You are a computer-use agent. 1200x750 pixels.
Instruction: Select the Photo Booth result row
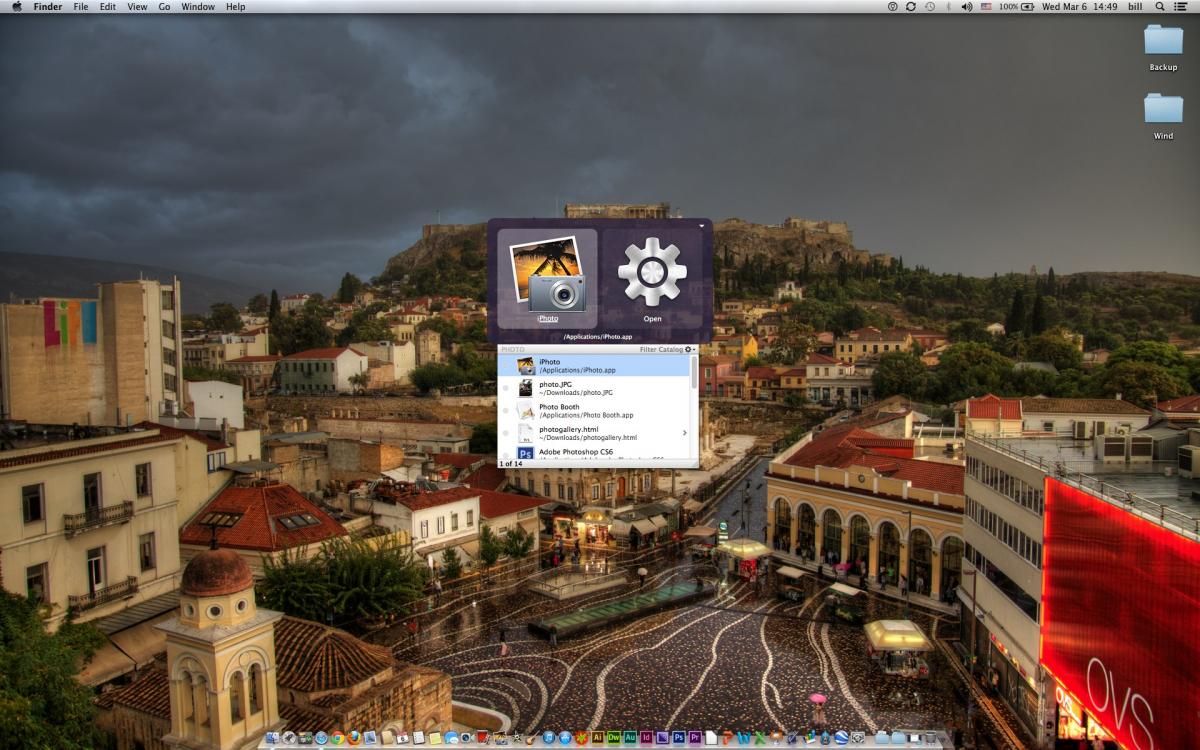click(594, 411)
